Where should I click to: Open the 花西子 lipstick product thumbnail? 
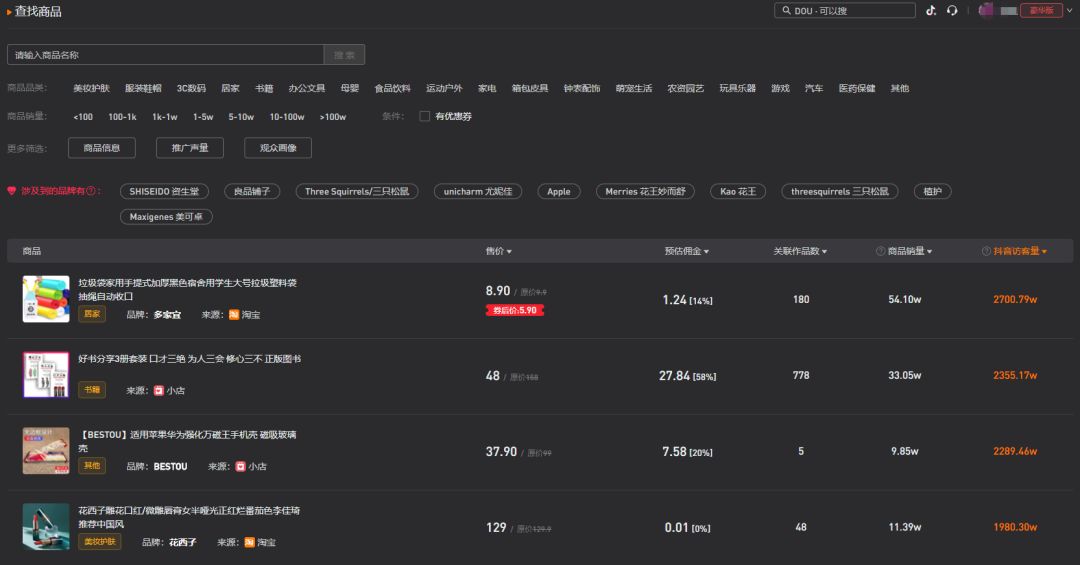(46, 526)
